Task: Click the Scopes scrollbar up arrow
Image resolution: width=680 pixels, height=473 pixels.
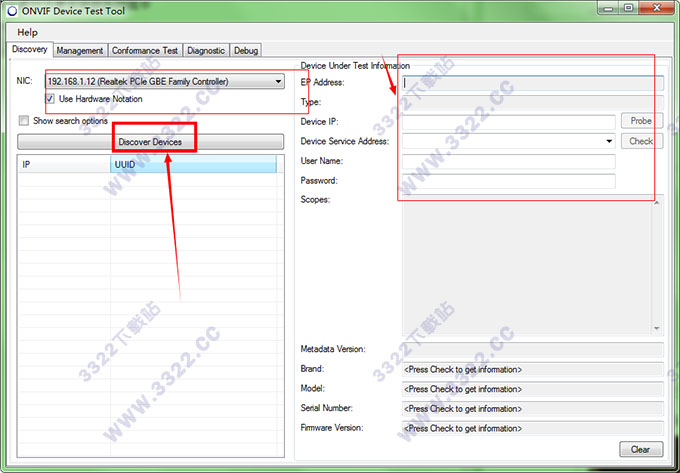Action: [x=657, y=202]
